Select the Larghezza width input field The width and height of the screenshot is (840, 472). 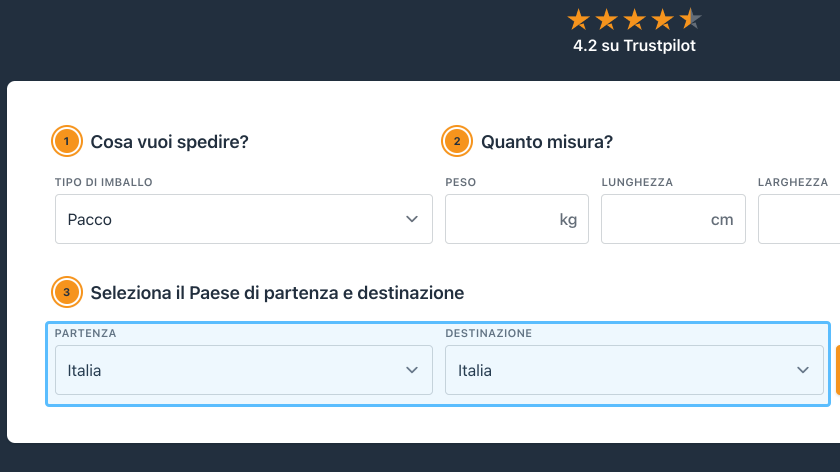pos(800,219)
